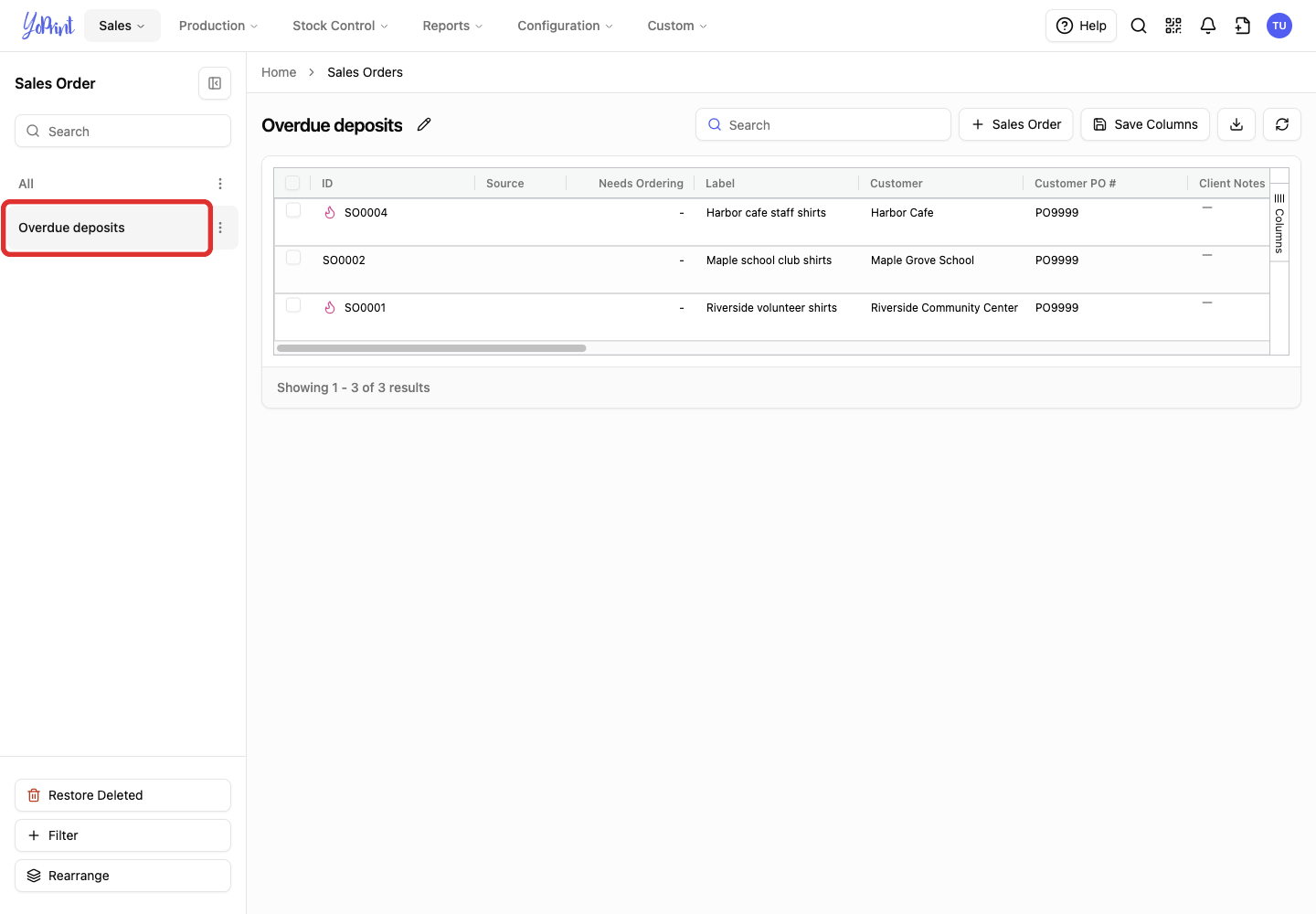Click the Rearrange button

[122, 876]
